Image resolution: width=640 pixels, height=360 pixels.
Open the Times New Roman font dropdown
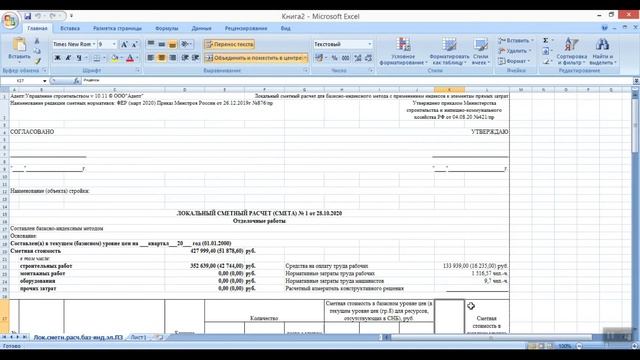coord(94,44)
